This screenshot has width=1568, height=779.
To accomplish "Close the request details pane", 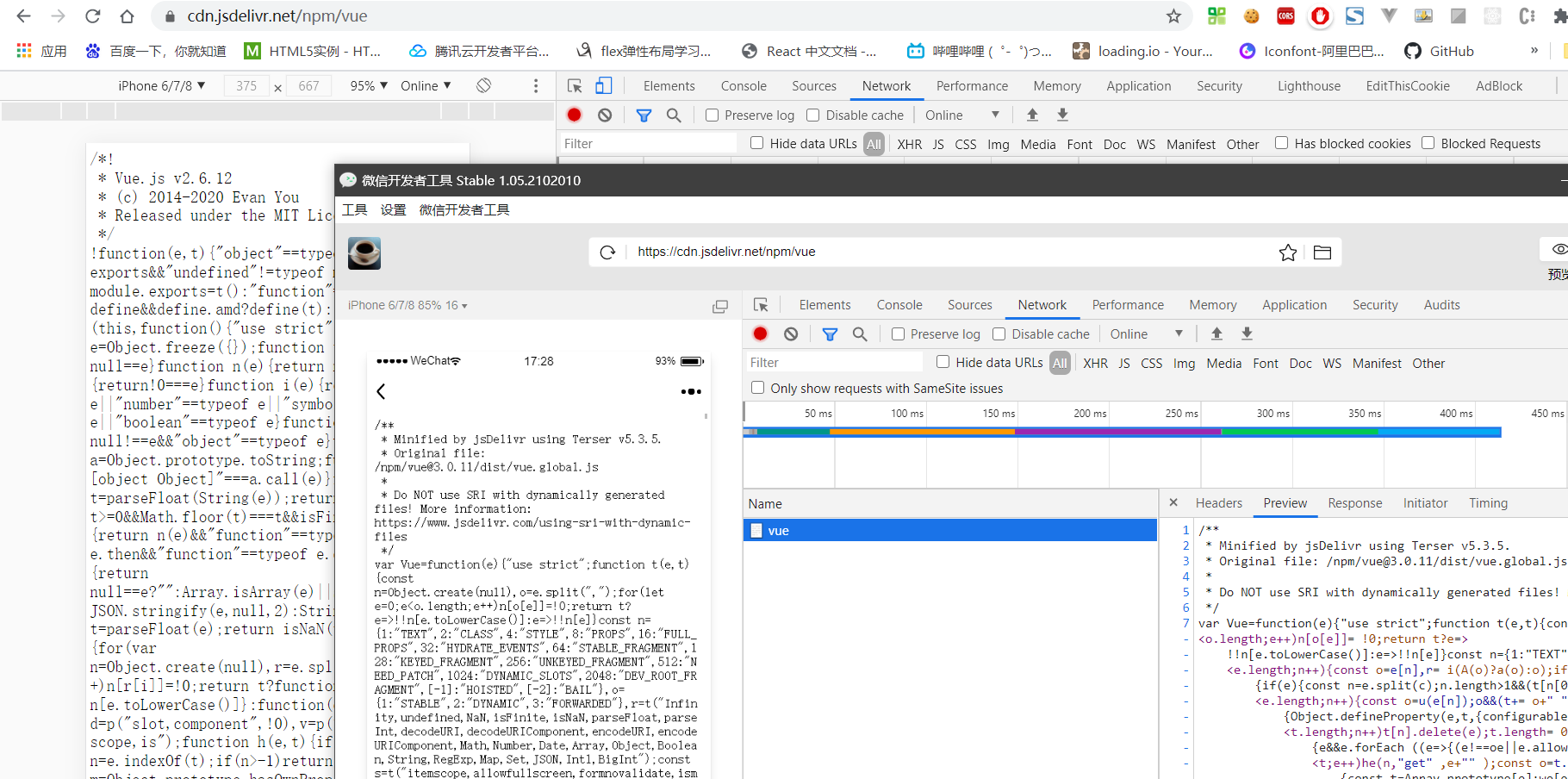I will coord(1173,502).
